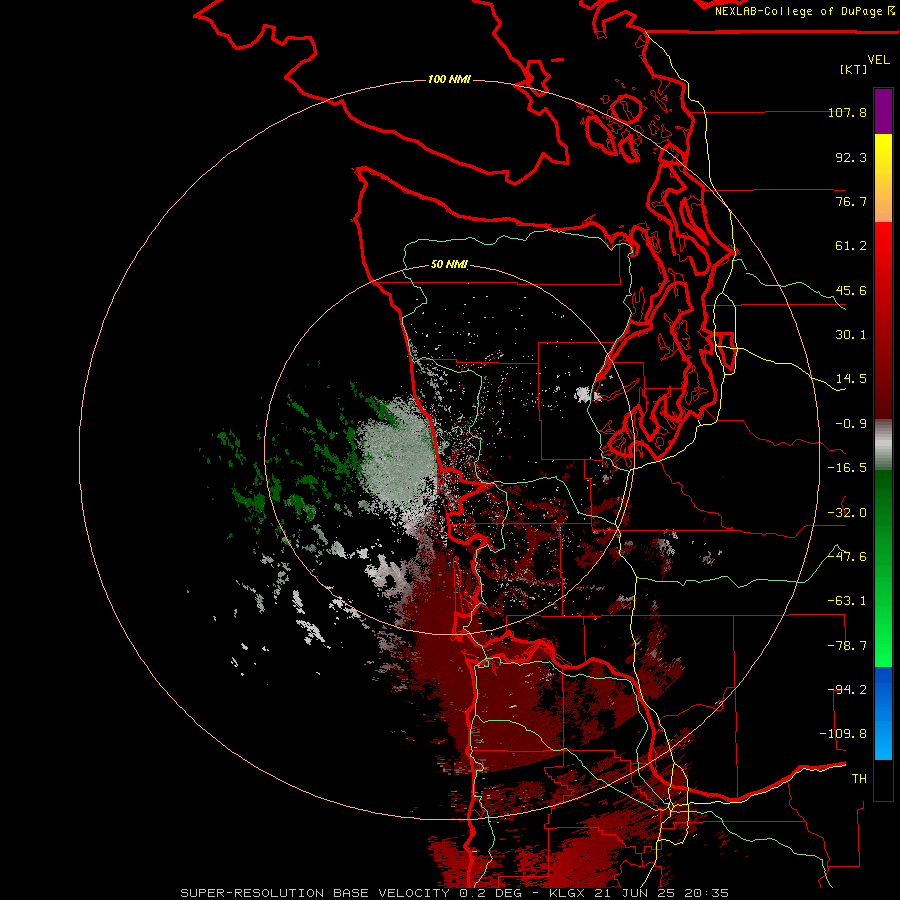The image size is (900, 900).
Task: Click the 45.6 color scale value
Action: click(851, 290)
